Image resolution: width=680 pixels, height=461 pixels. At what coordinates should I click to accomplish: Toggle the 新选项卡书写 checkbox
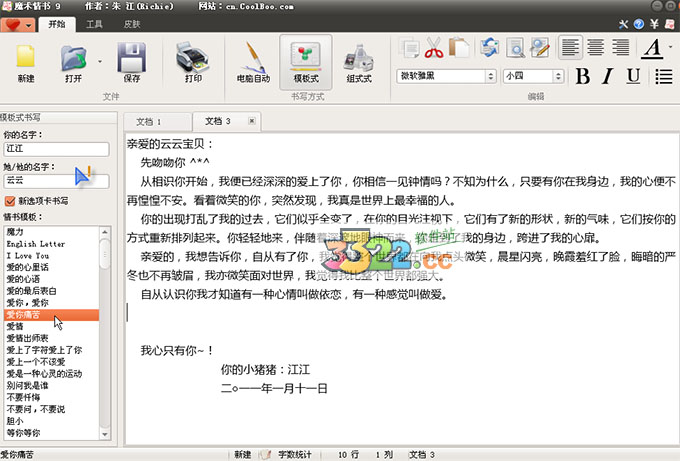pyautogui.click(x=10, y=201)
